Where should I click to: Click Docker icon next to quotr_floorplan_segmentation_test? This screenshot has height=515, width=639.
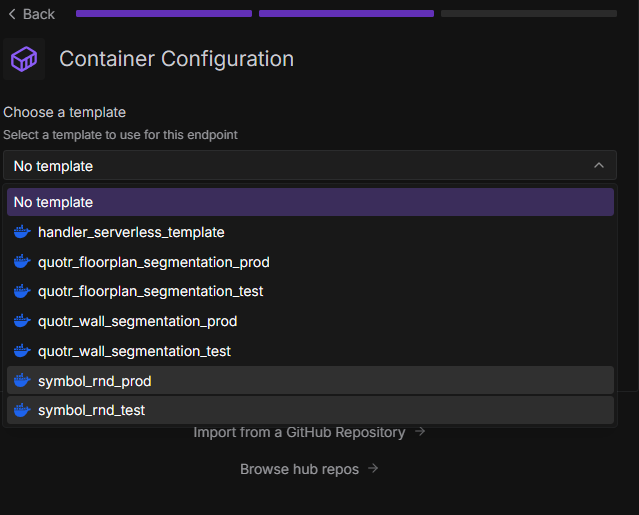[x=22, y=292]
